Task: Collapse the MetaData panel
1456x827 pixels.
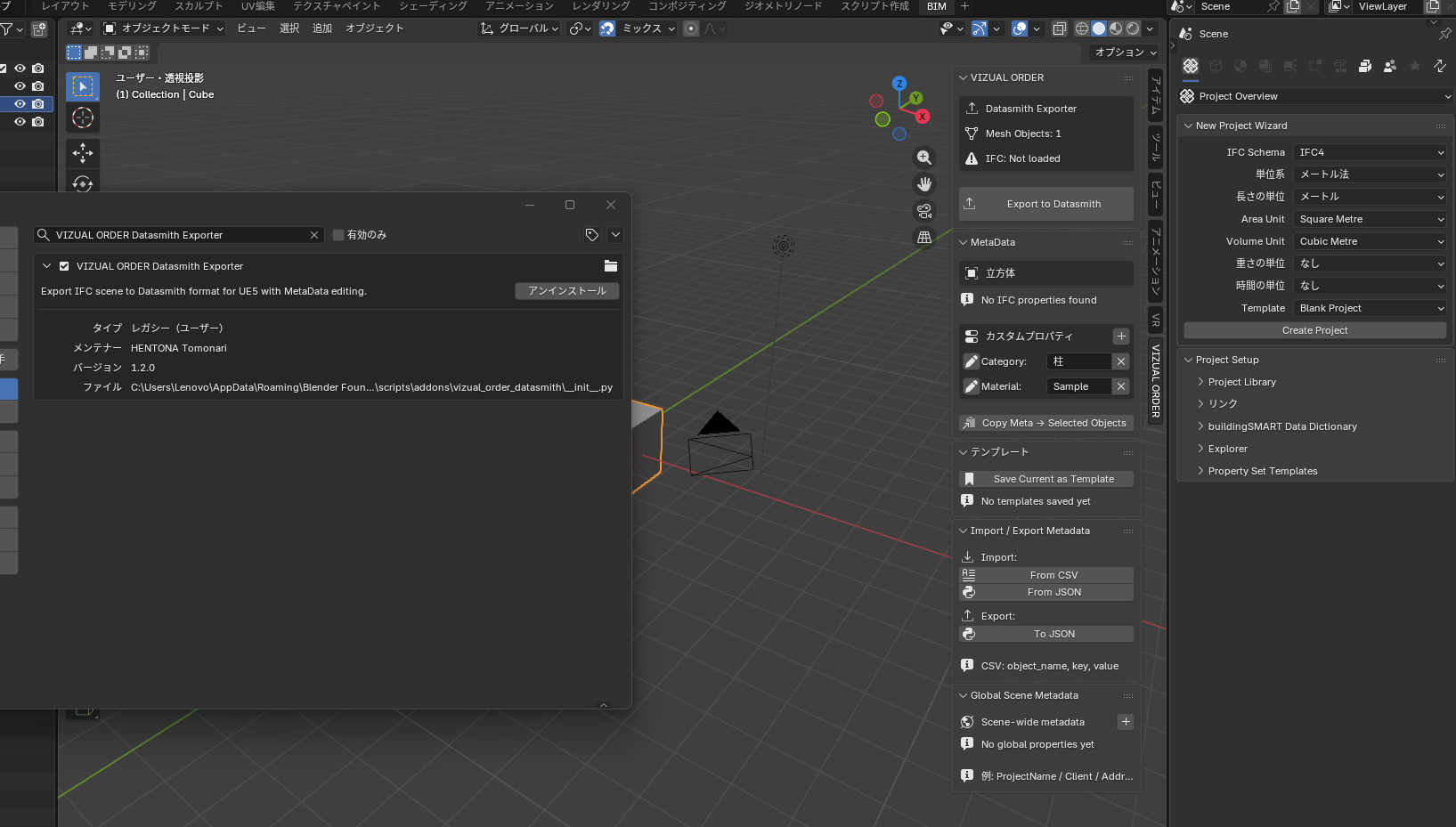Action: [963, 242]
